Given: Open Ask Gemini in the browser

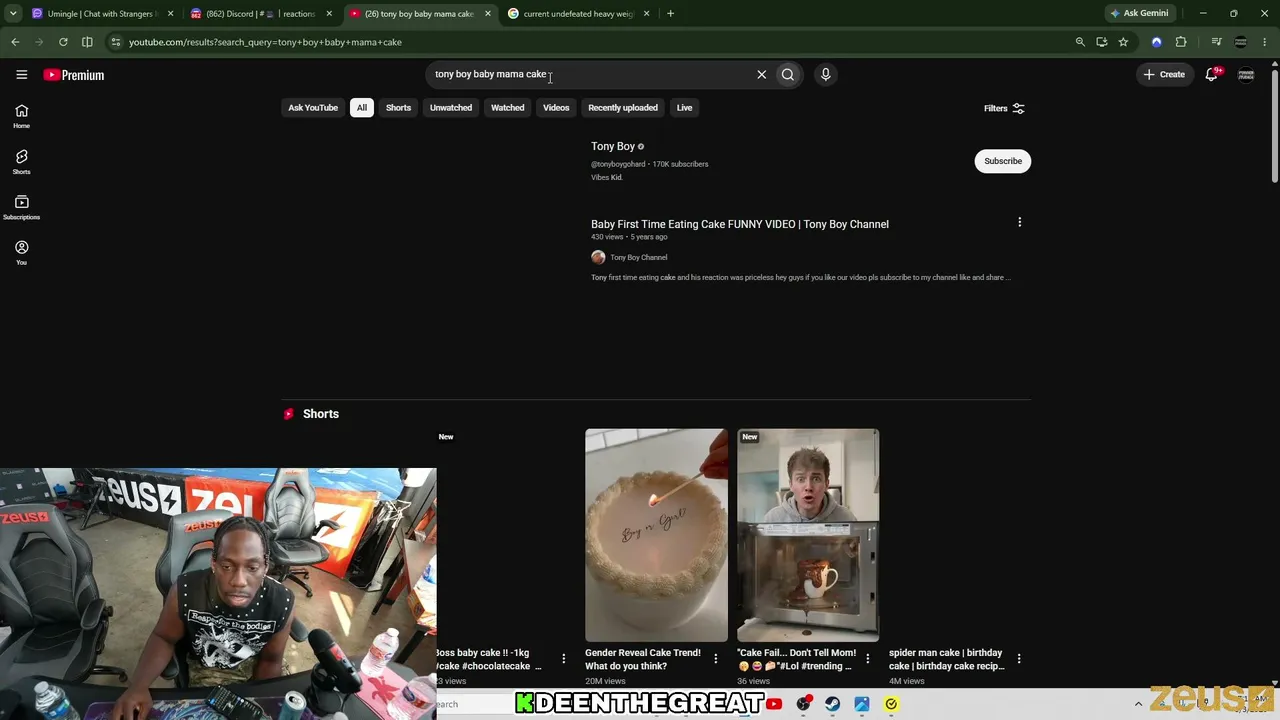Looking at the screenshot, I should point(1139,14).
